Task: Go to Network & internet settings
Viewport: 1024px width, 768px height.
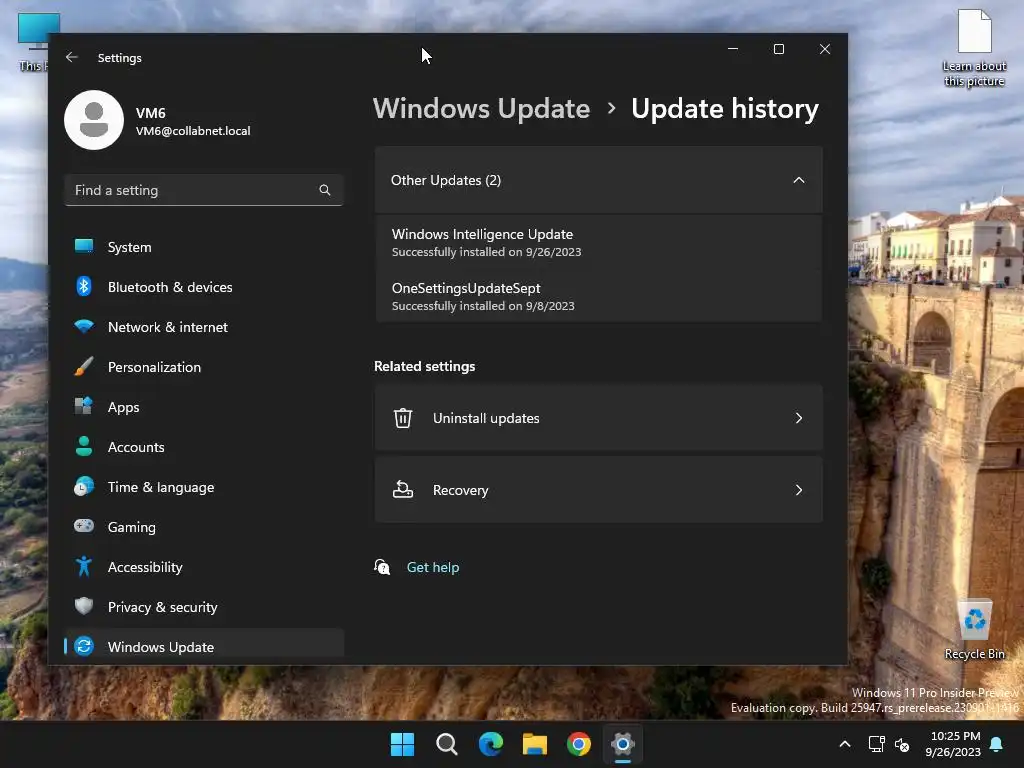Action: 204,327
